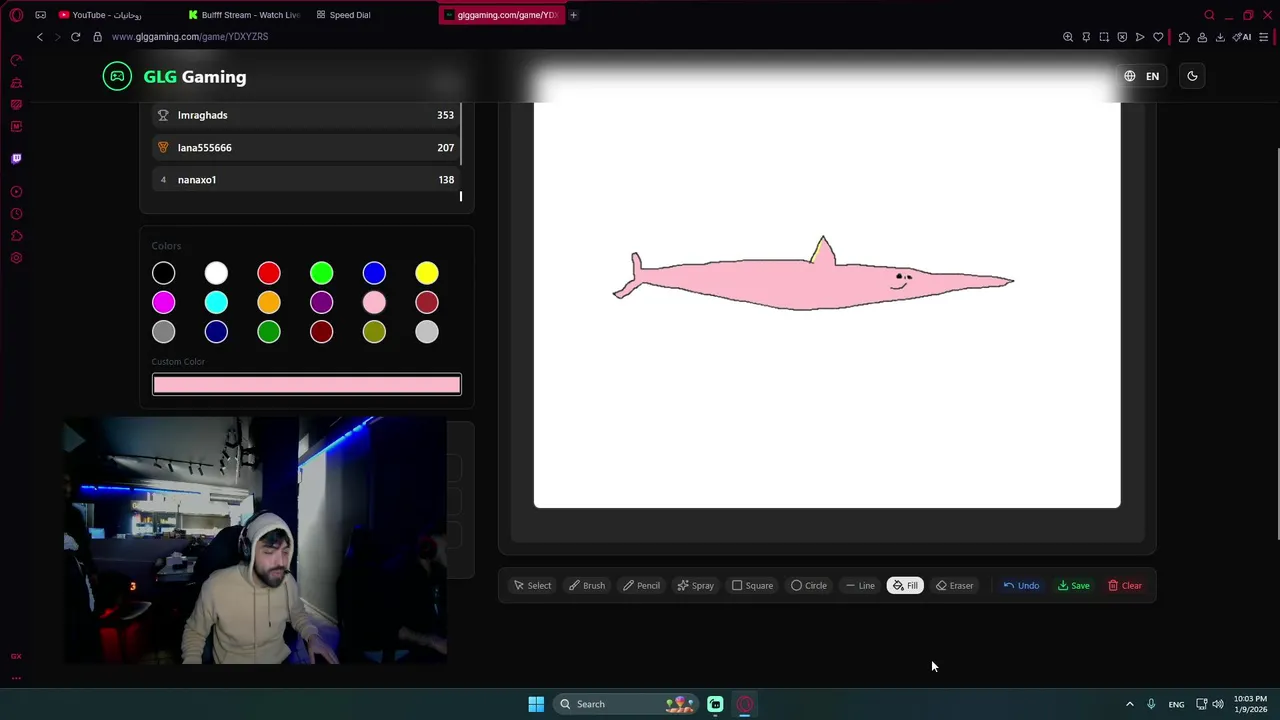Select the magenta color swatch
1280x720 pixels.
164,302
